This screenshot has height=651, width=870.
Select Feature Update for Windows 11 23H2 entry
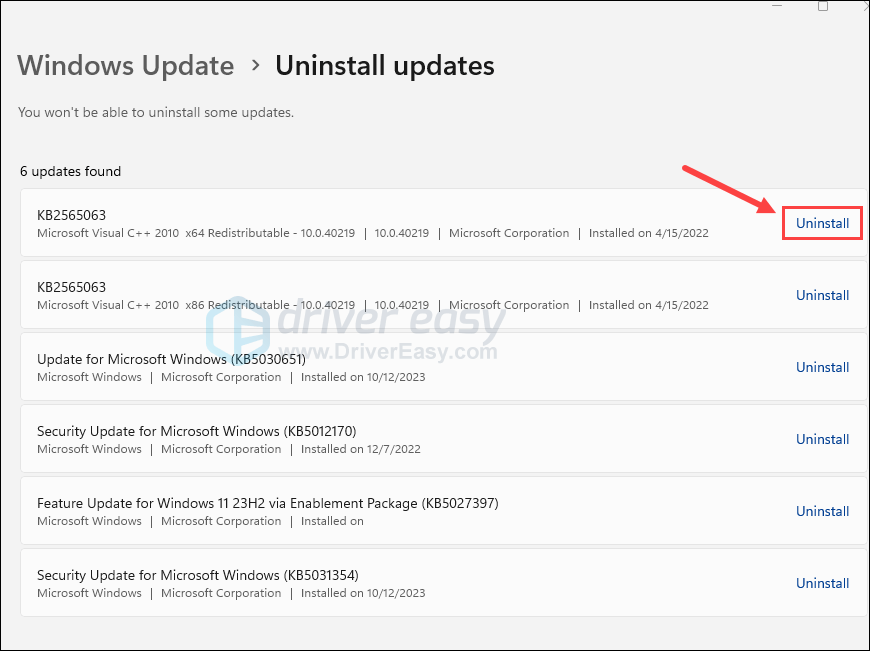(267, 503)
